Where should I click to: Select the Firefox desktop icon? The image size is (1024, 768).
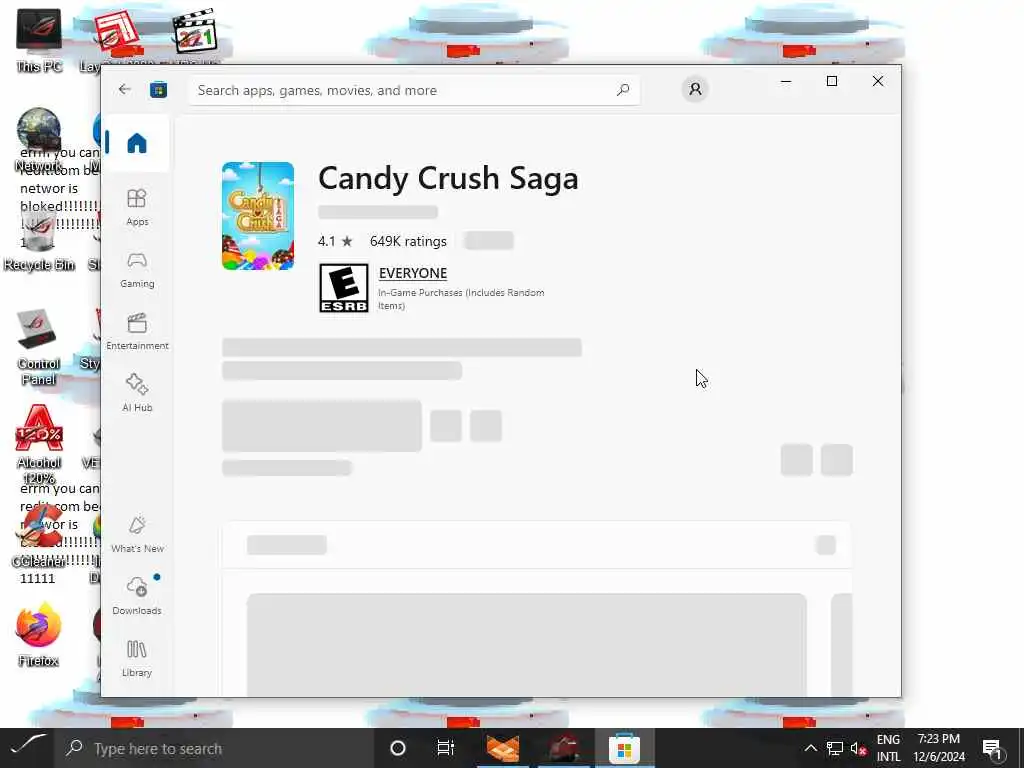[x=39, y=635]
